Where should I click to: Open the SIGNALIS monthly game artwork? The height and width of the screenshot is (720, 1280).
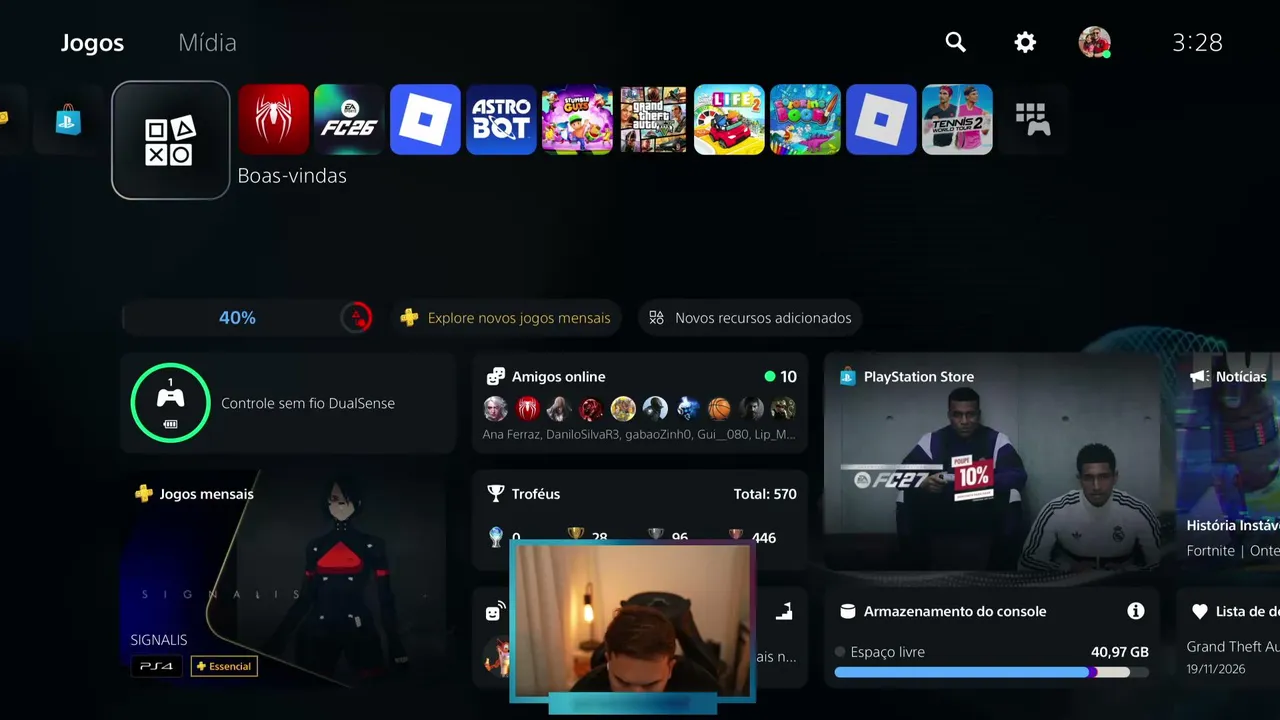click(x=288, y=579)
